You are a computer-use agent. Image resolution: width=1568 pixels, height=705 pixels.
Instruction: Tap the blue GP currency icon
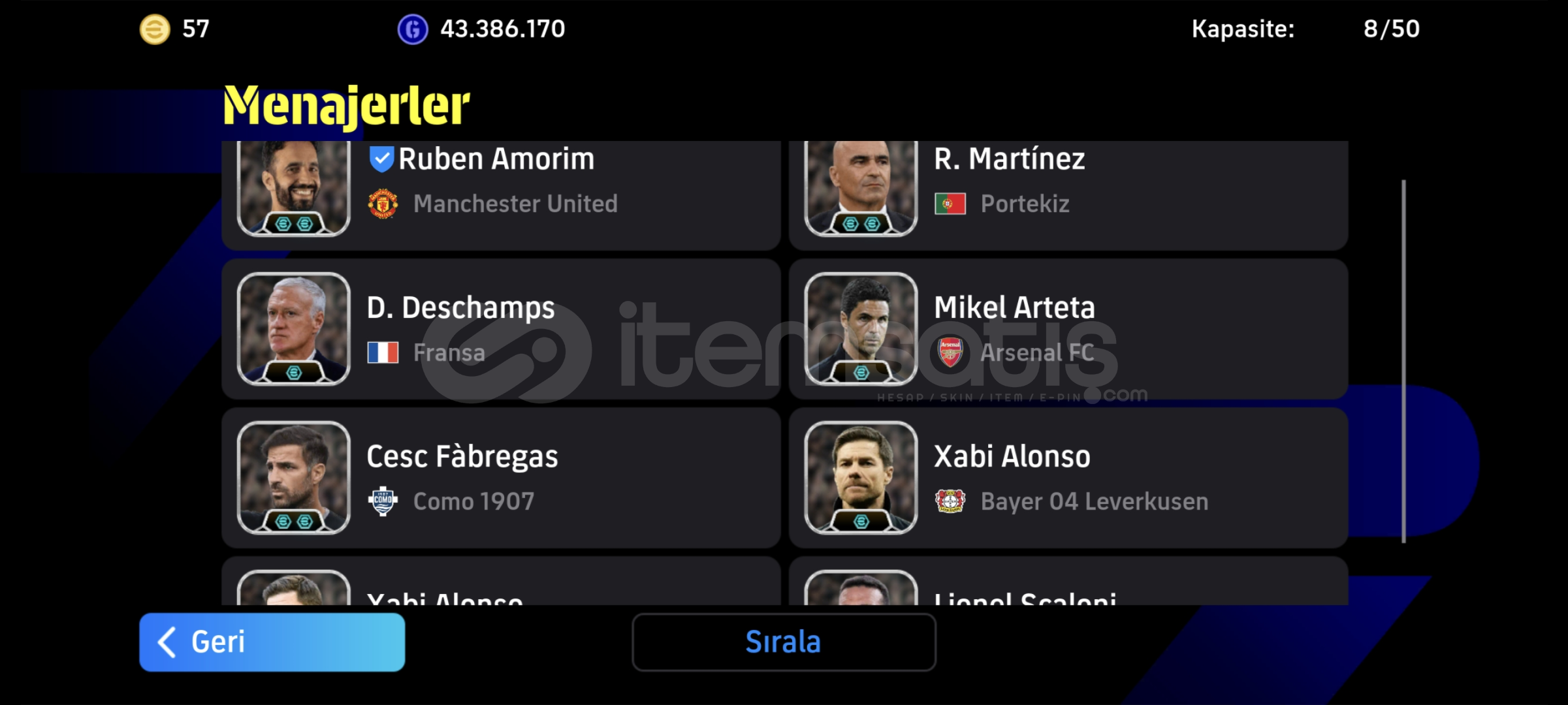[x=413, y=29]
